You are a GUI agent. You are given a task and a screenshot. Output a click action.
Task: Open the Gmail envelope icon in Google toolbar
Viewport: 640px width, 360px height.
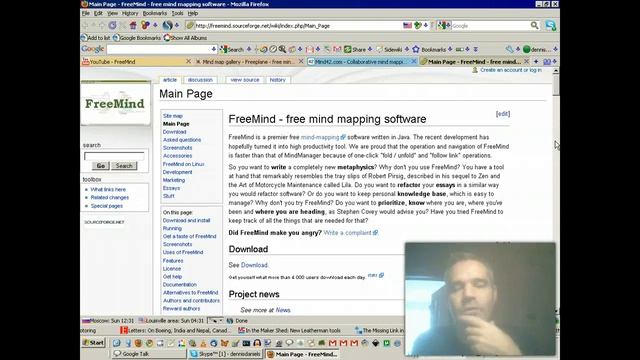[x=310, y=49]
